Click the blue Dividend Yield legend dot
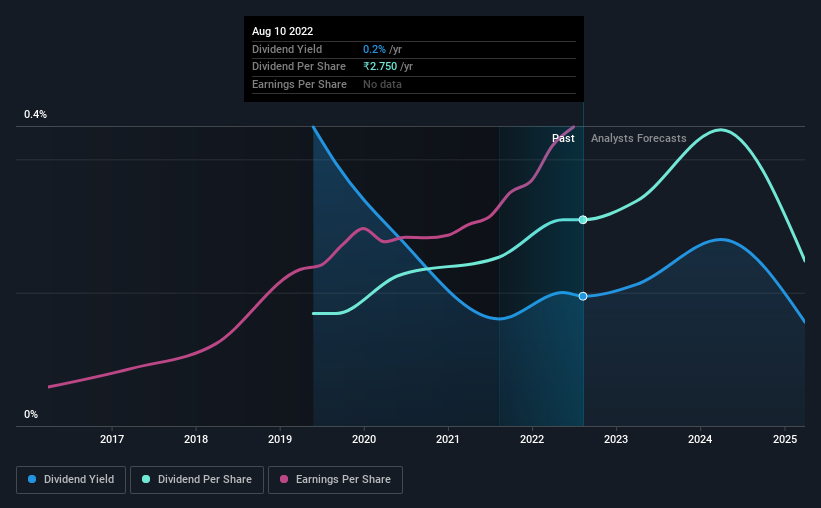 pos(32,479)
